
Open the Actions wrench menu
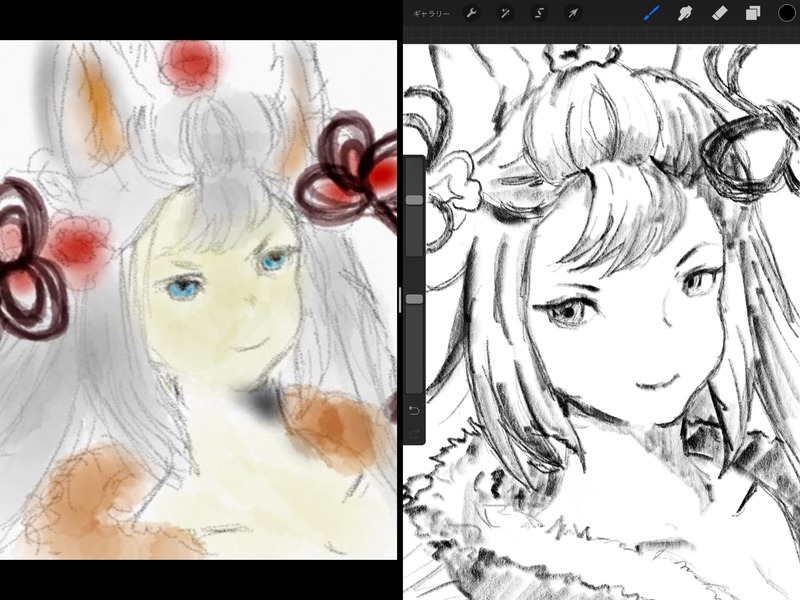tap(471, 13)
